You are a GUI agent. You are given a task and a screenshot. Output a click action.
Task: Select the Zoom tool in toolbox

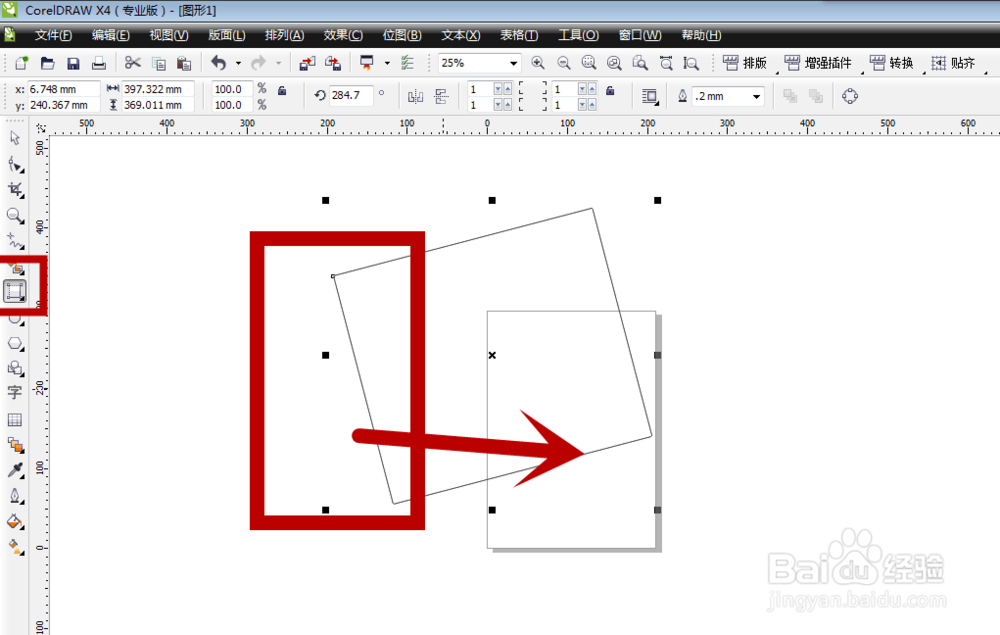coord(15,215)
